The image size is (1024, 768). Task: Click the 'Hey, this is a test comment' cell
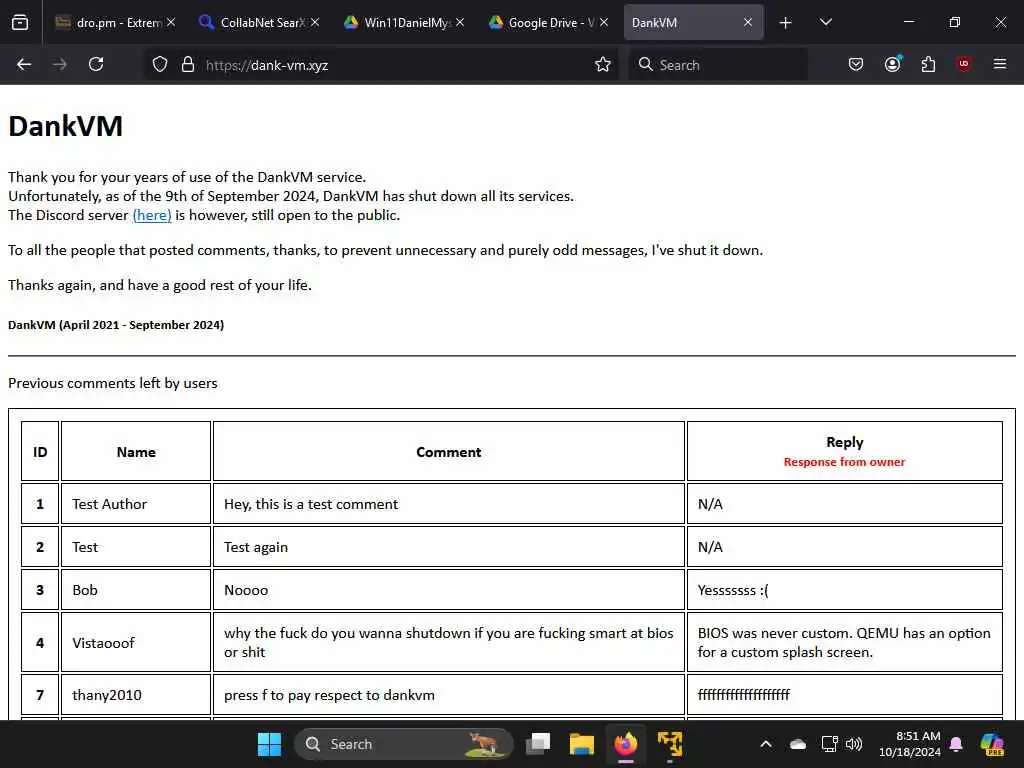pyautogui.click(x=449, y=504)
